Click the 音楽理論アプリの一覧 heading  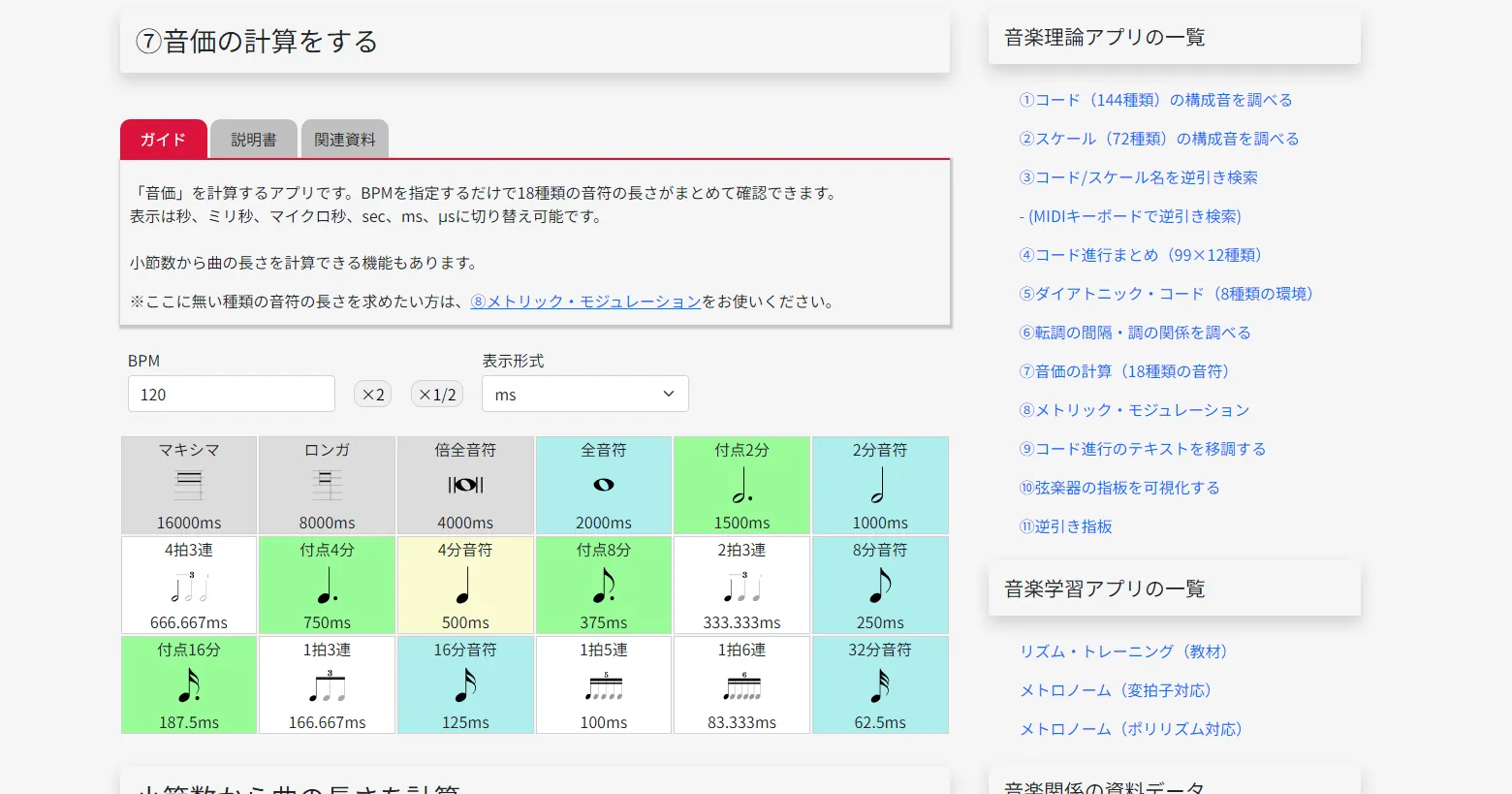1105,37
